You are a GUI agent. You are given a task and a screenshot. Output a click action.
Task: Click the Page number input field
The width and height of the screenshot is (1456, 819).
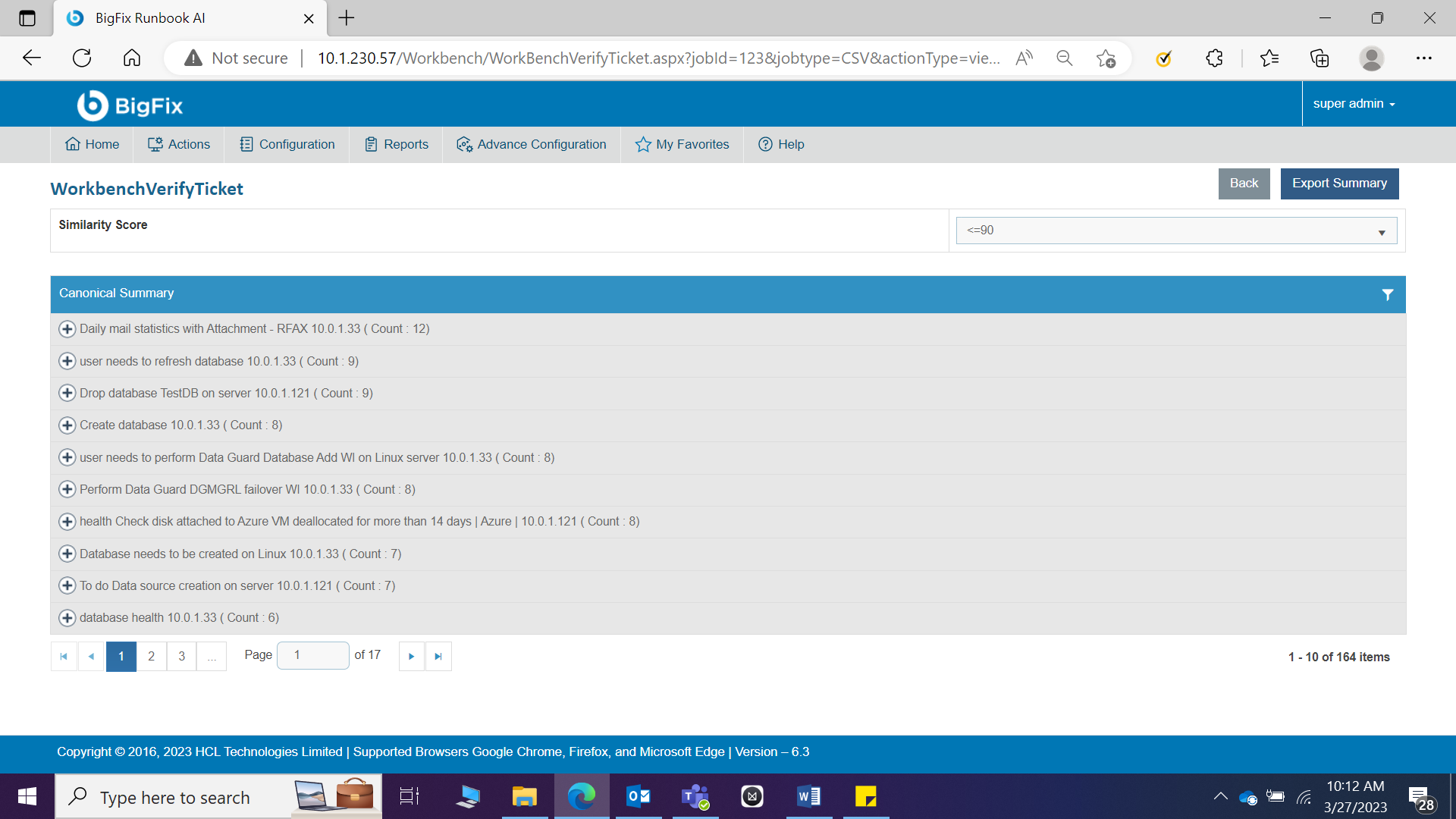pyautogui.click(x=312, y=655)
